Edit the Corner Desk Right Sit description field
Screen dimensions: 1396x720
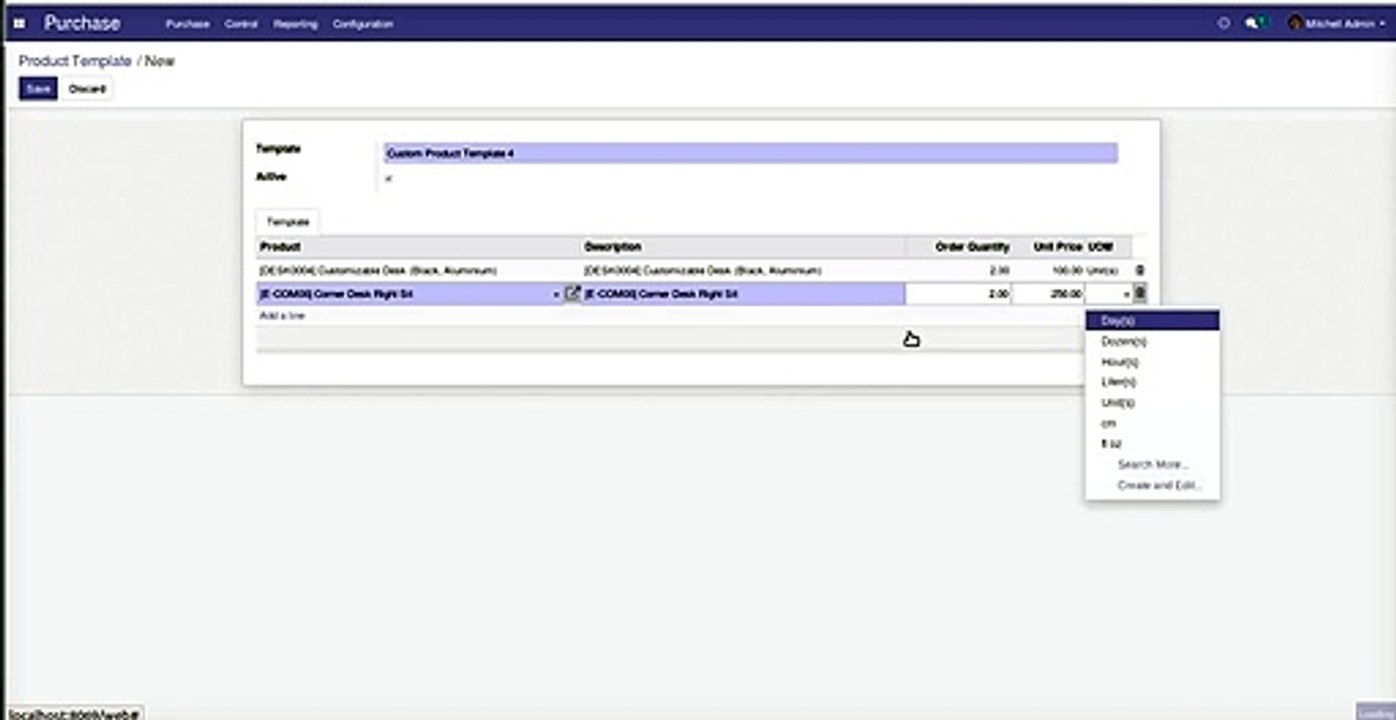click(x=744, y=294)
